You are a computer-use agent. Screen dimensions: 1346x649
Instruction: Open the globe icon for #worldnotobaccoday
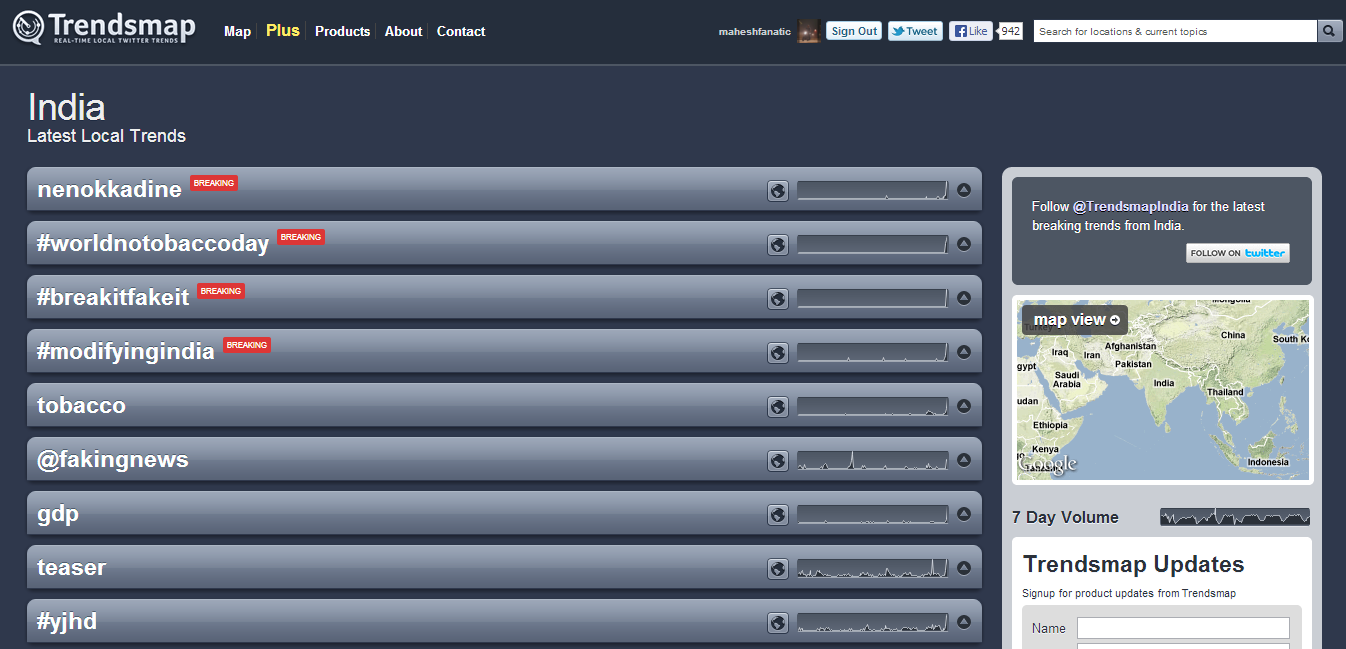[x=778, y=244]
